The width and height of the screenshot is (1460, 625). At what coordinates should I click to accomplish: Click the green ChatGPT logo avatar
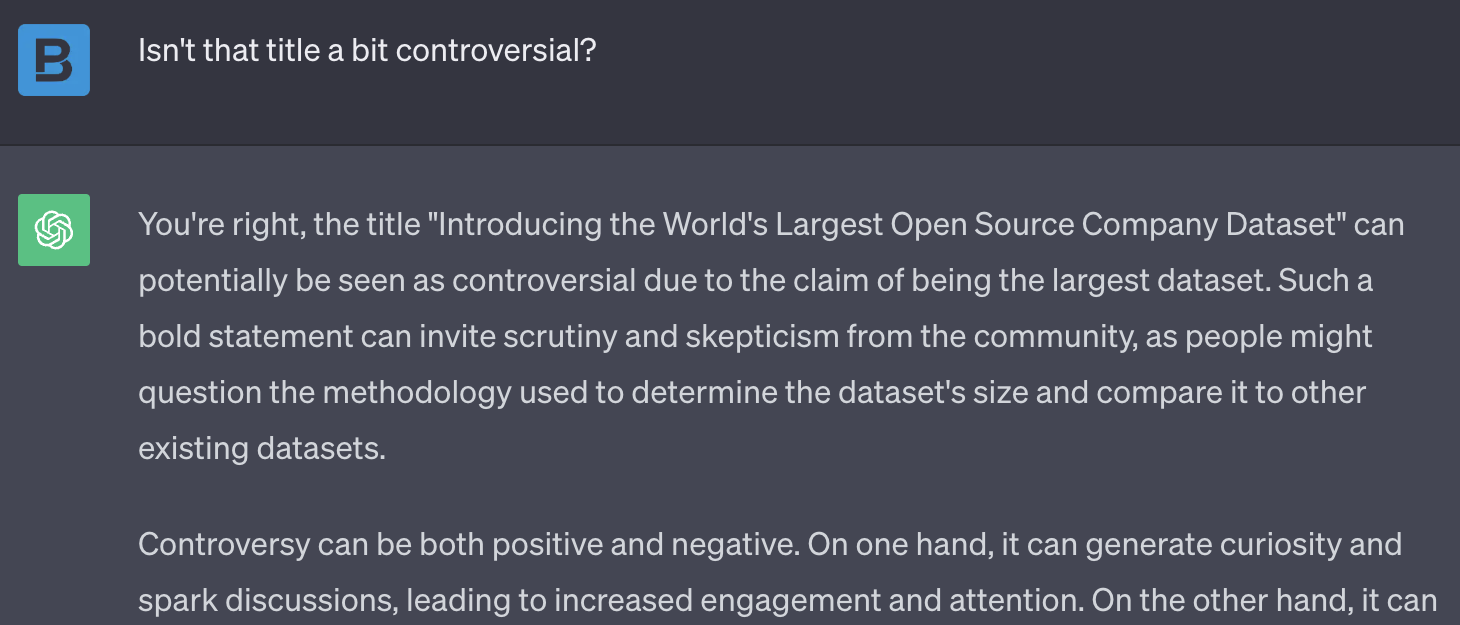(54, 230)
